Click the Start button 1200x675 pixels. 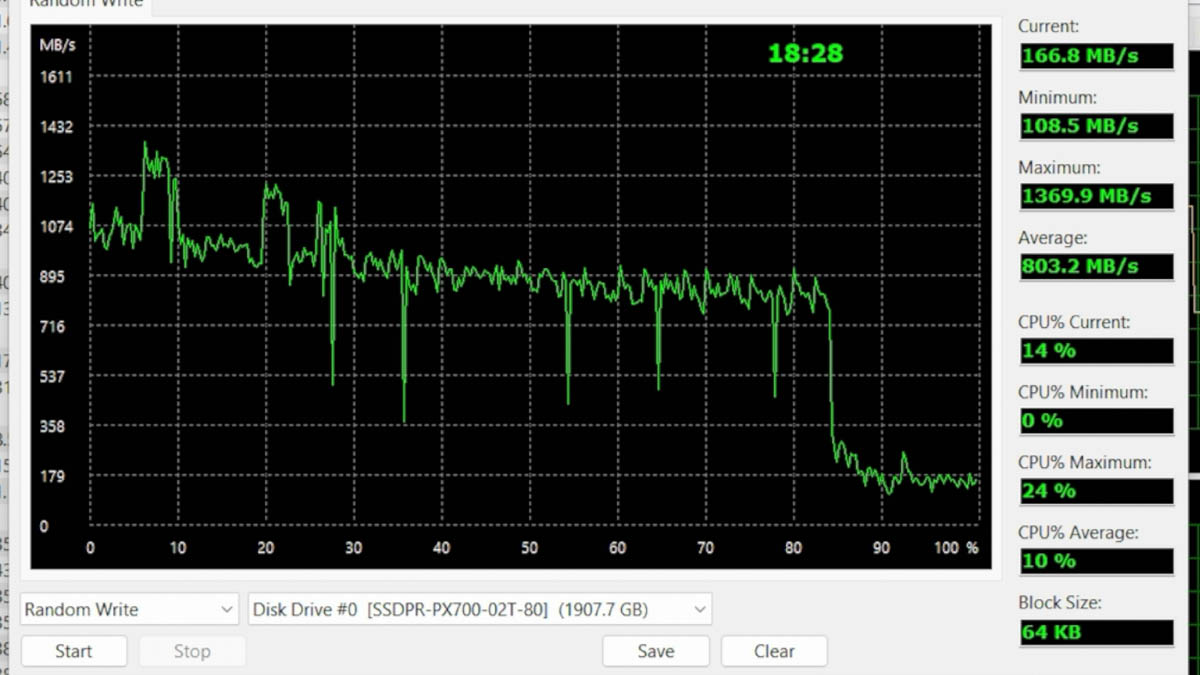click(x=74, y=651)
